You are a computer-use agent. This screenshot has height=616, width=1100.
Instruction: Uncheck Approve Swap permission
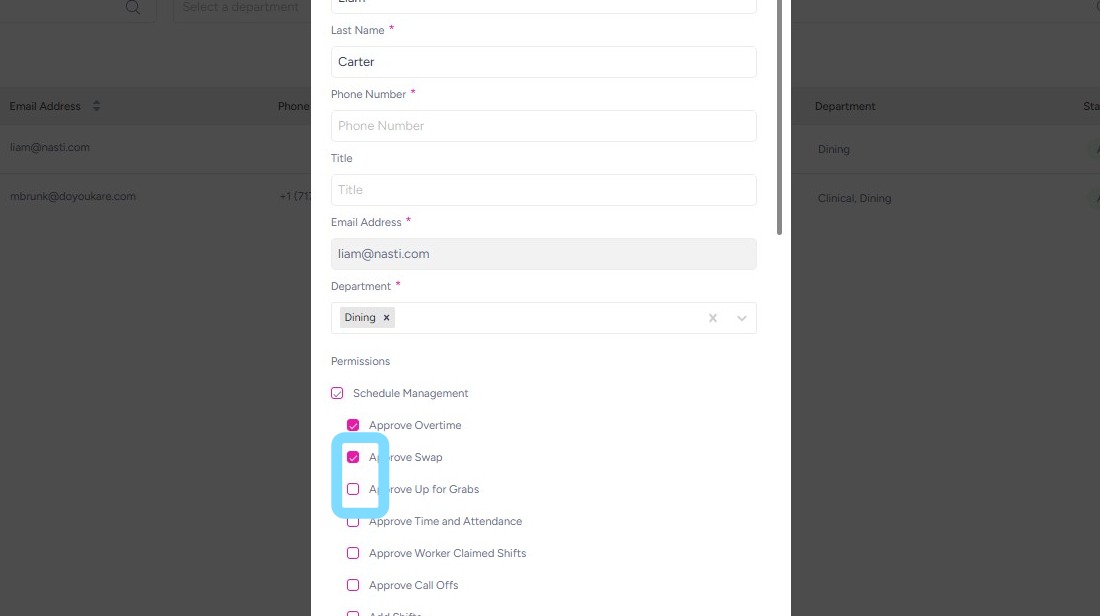pos(353,457)
